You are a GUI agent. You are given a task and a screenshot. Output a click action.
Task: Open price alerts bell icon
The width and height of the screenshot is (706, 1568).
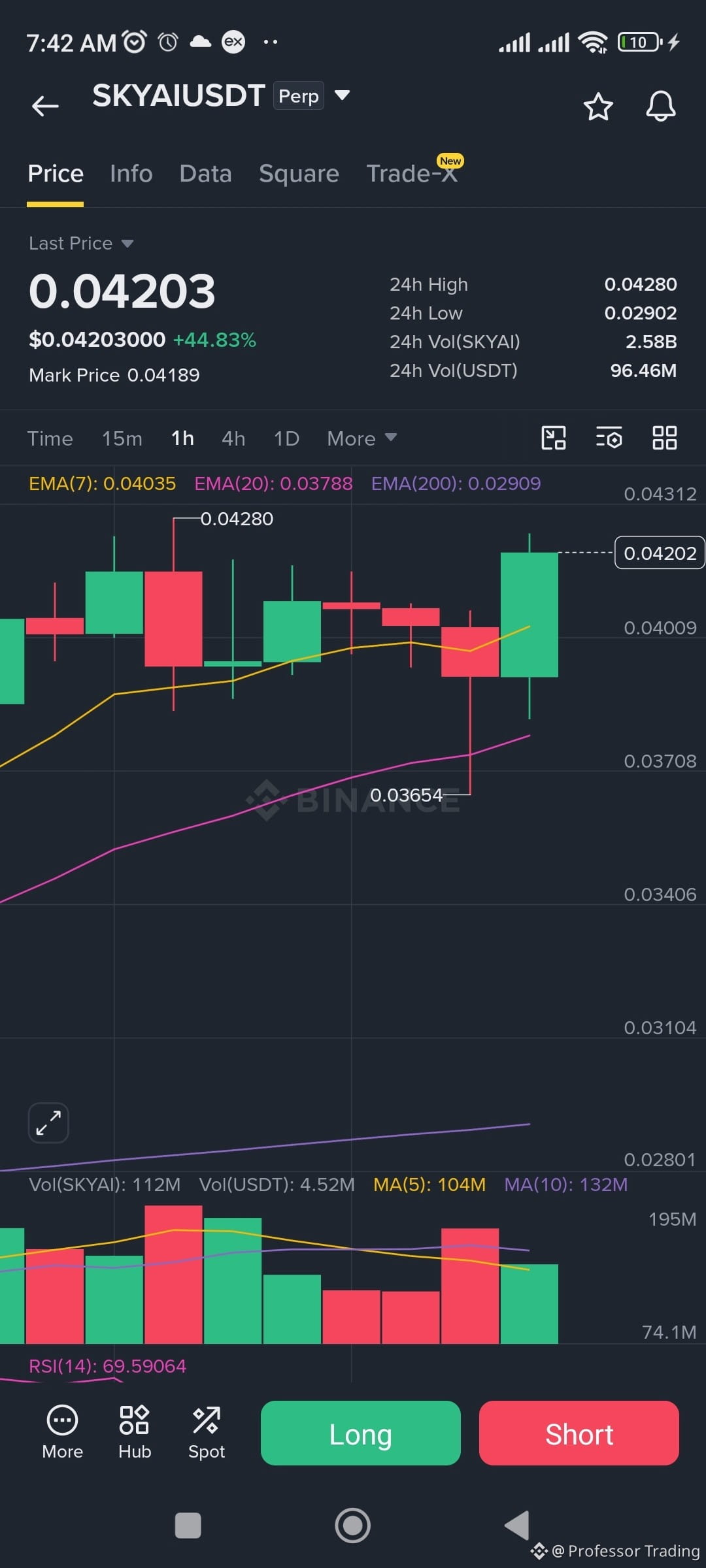click(x=660, y=106)
